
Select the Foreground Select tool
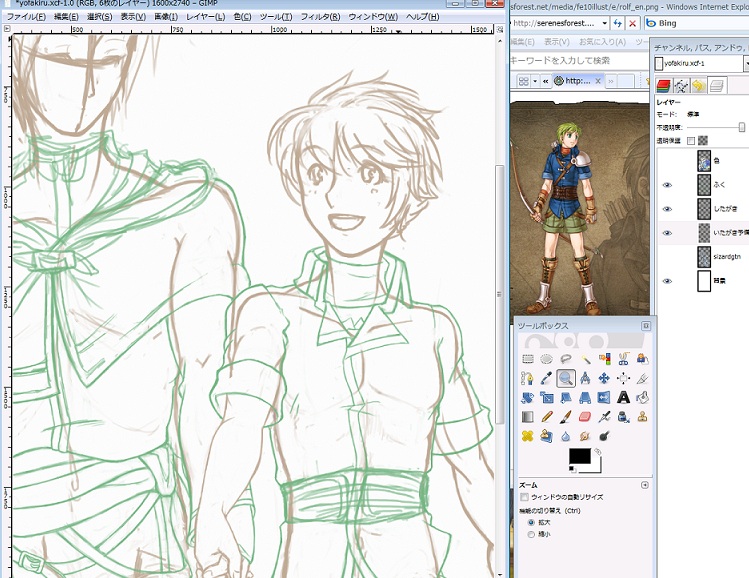[x=642, y=359]
